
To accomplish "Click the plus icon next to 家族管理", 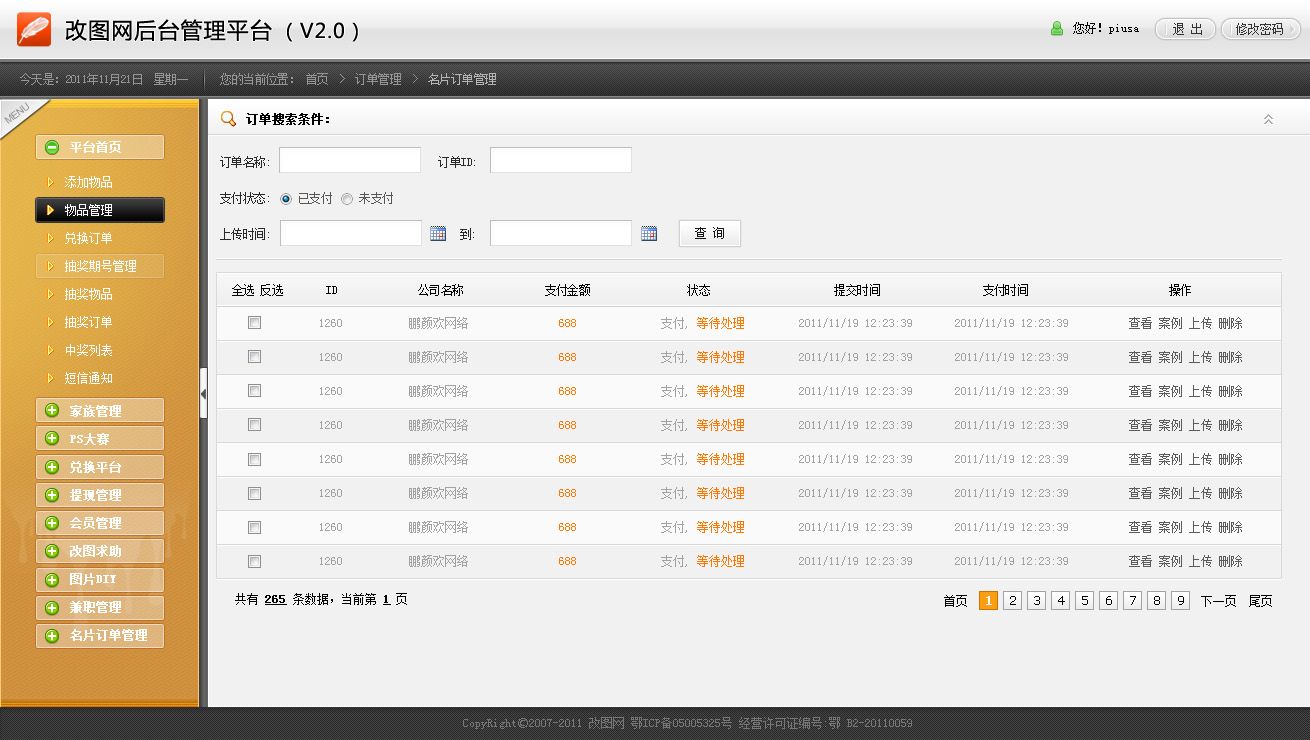I will [x=52, y=411].
